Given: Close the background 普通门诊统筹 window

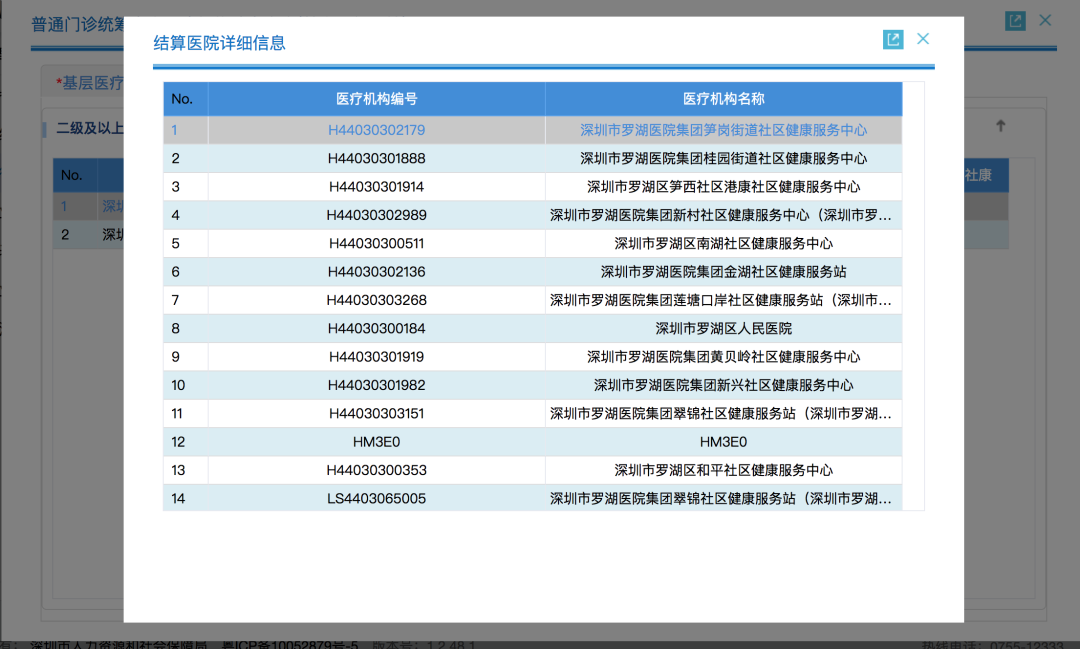Looking at the screenshot, I should tap(1046, 20).
